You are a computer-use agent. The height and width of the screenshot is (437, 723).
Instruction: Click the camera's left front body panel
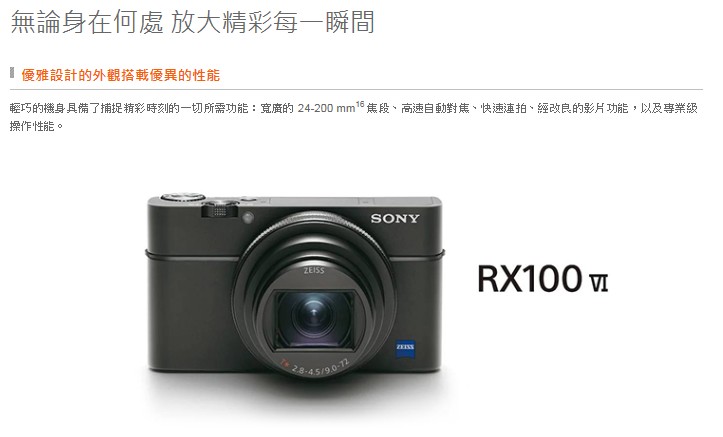pos(191,313)
